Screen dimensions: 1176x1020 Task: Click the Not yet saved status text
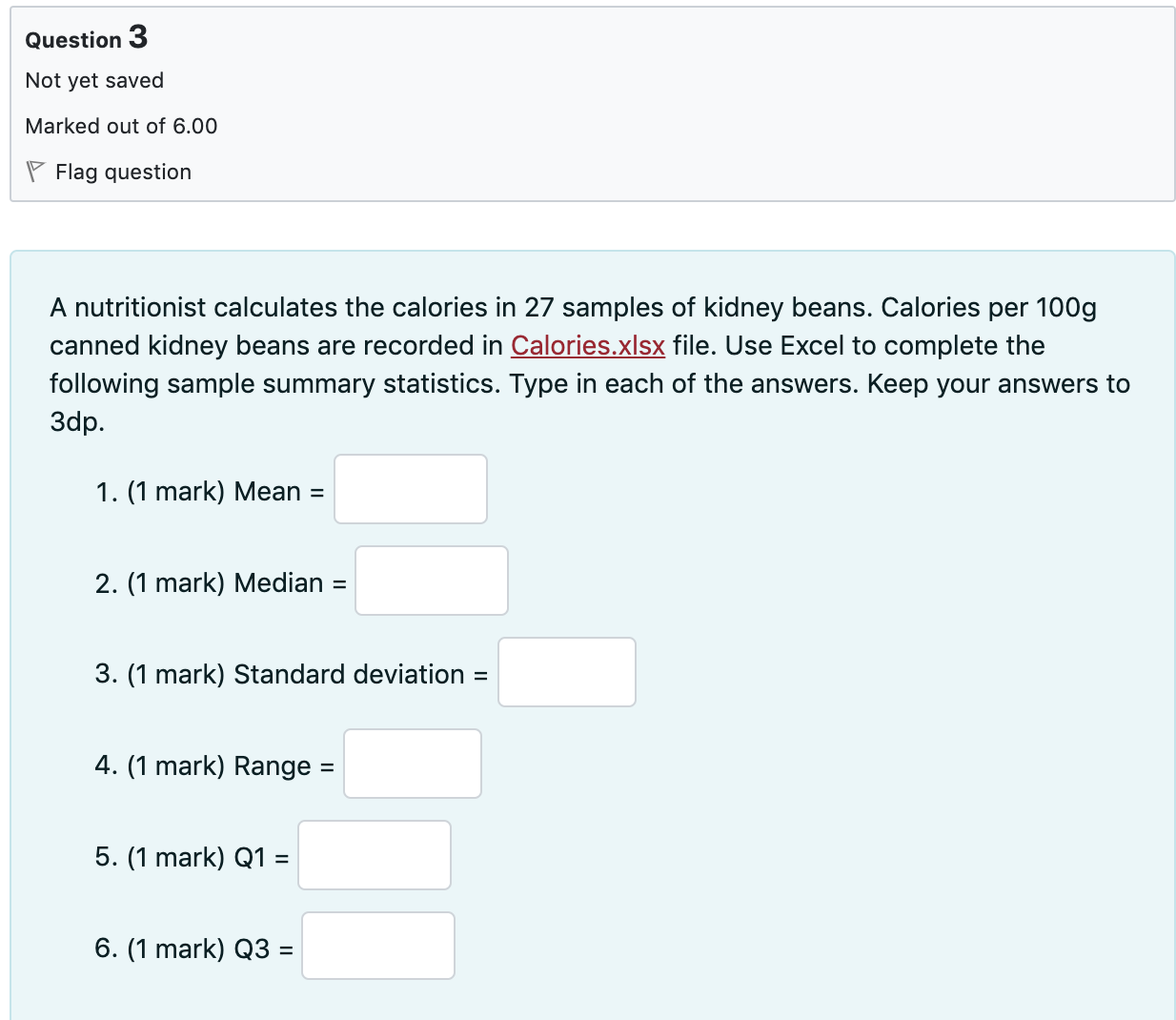[94, 81]
